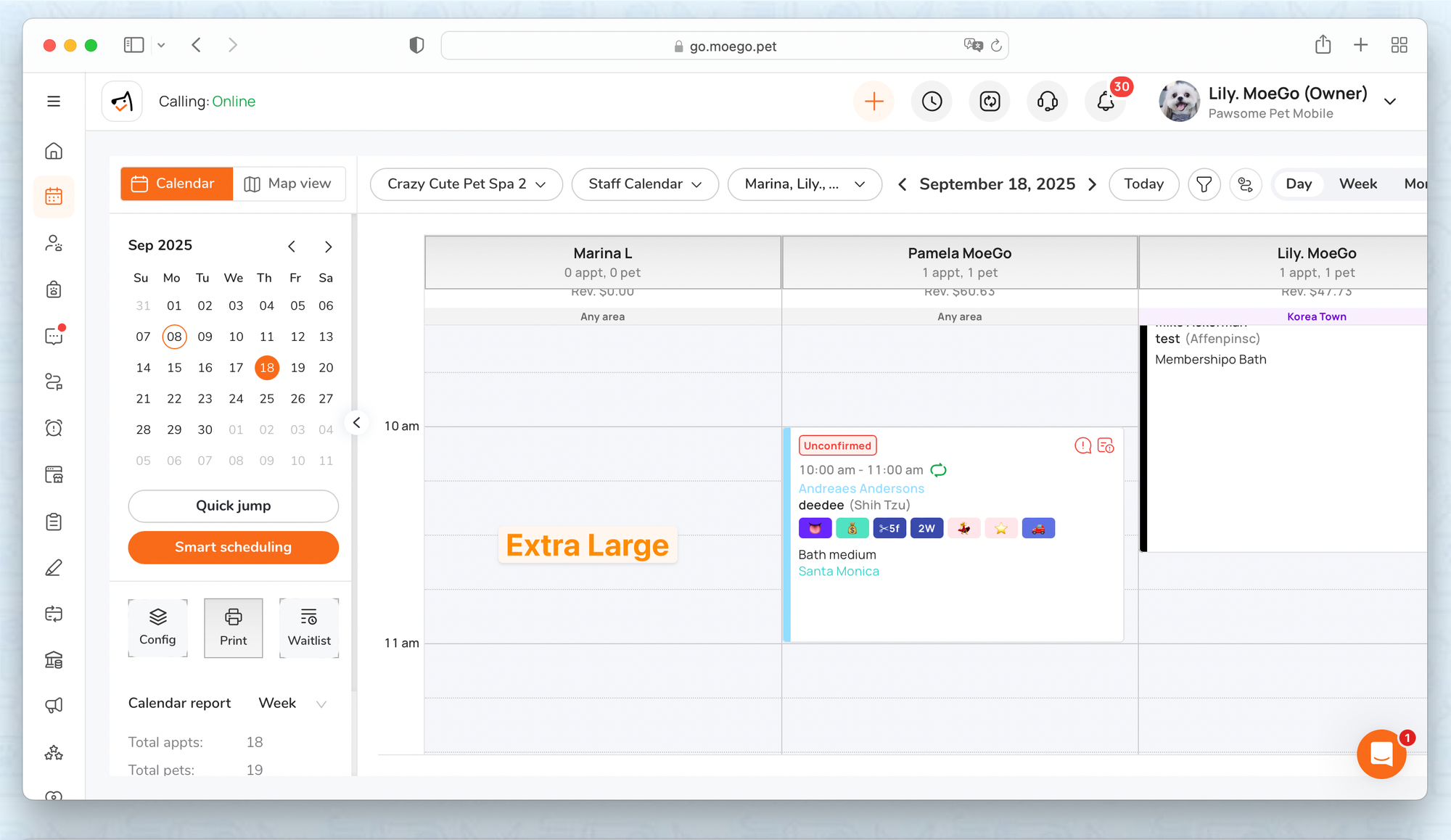
Task: Click the Today button
Action: (1143, 184)
